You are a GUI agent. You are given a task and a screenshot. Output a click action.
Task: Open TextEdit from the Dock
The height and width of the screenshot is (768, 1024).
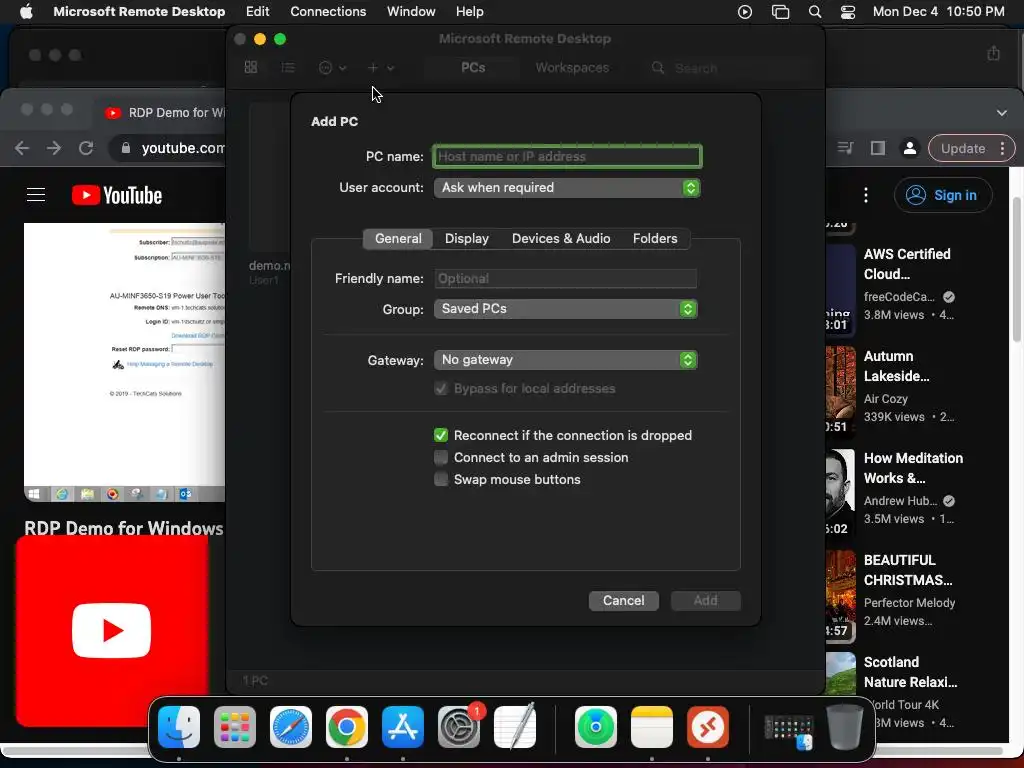tap(515, 727)
